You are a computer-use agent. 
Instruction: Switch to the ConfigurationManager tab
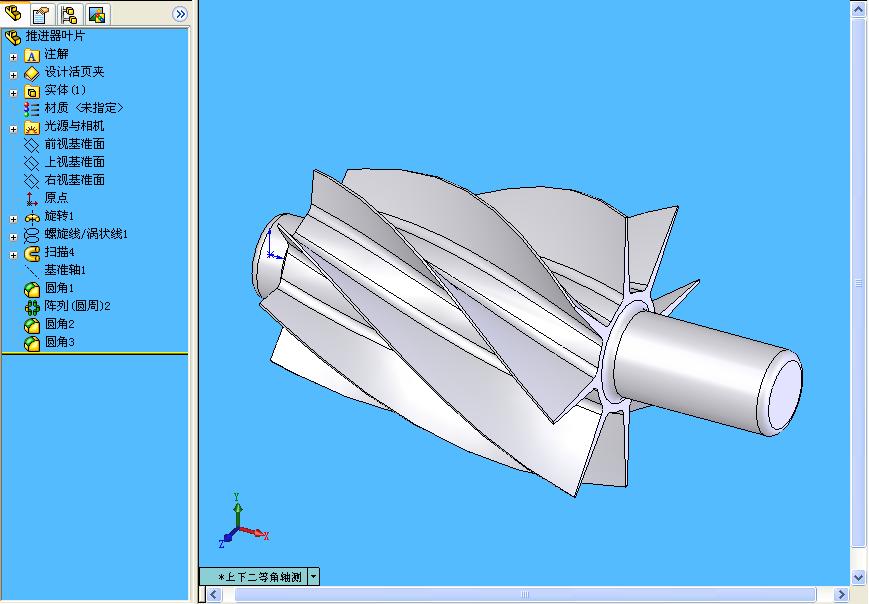coord(69,14)
